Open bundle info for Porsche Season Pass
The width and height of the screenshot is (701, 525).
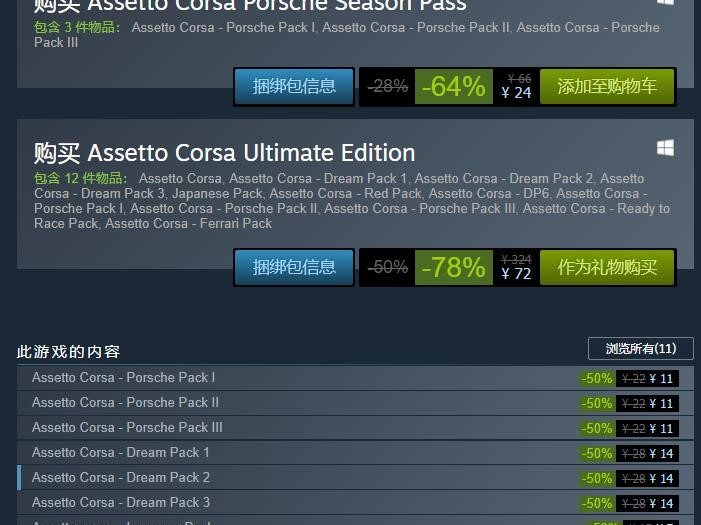(x=294, y=86)
